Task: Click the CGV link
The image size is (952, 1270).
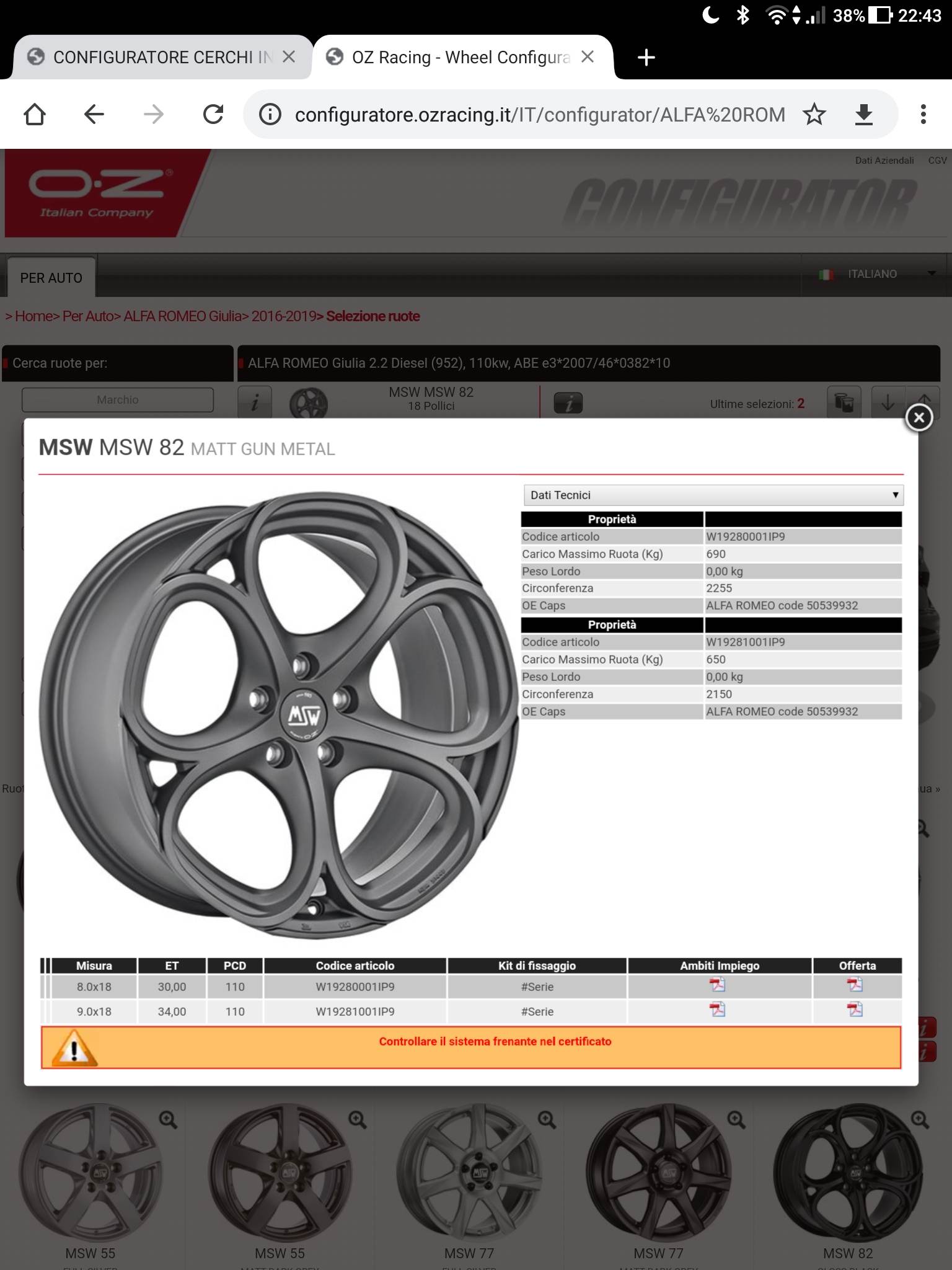Action: pyautogui.click(x=937, y=161)
